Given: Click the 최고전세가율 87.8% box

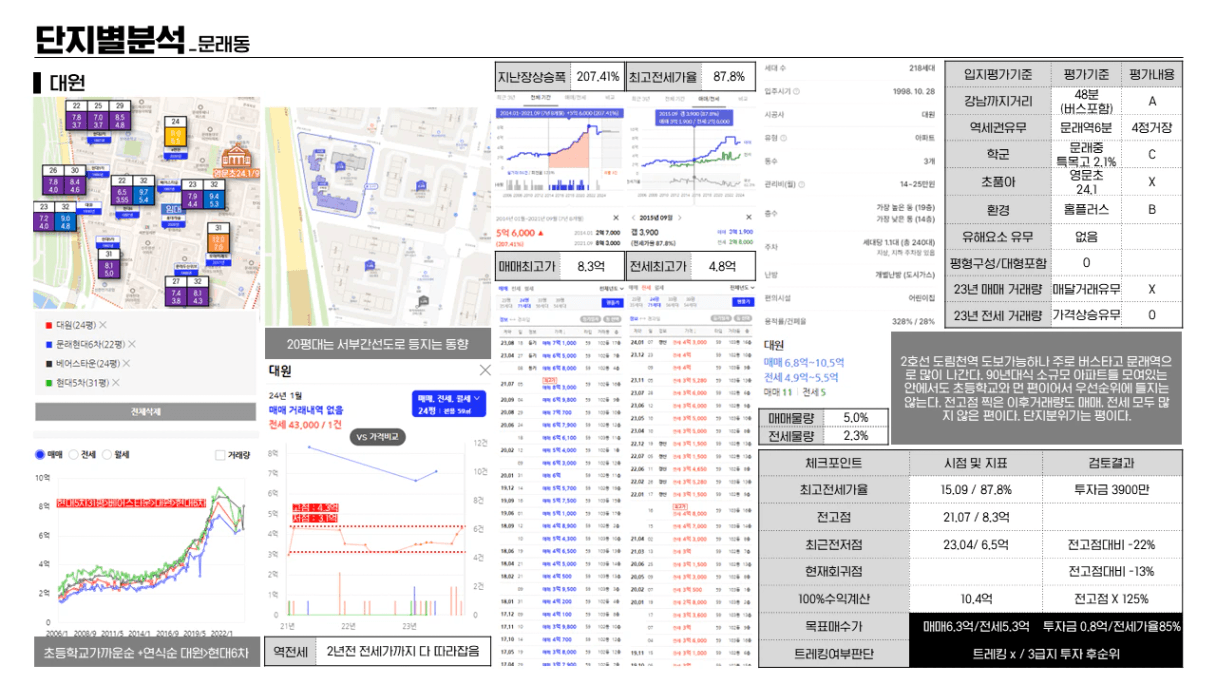Looking at the screenshot, I should [x=693, y=76].
